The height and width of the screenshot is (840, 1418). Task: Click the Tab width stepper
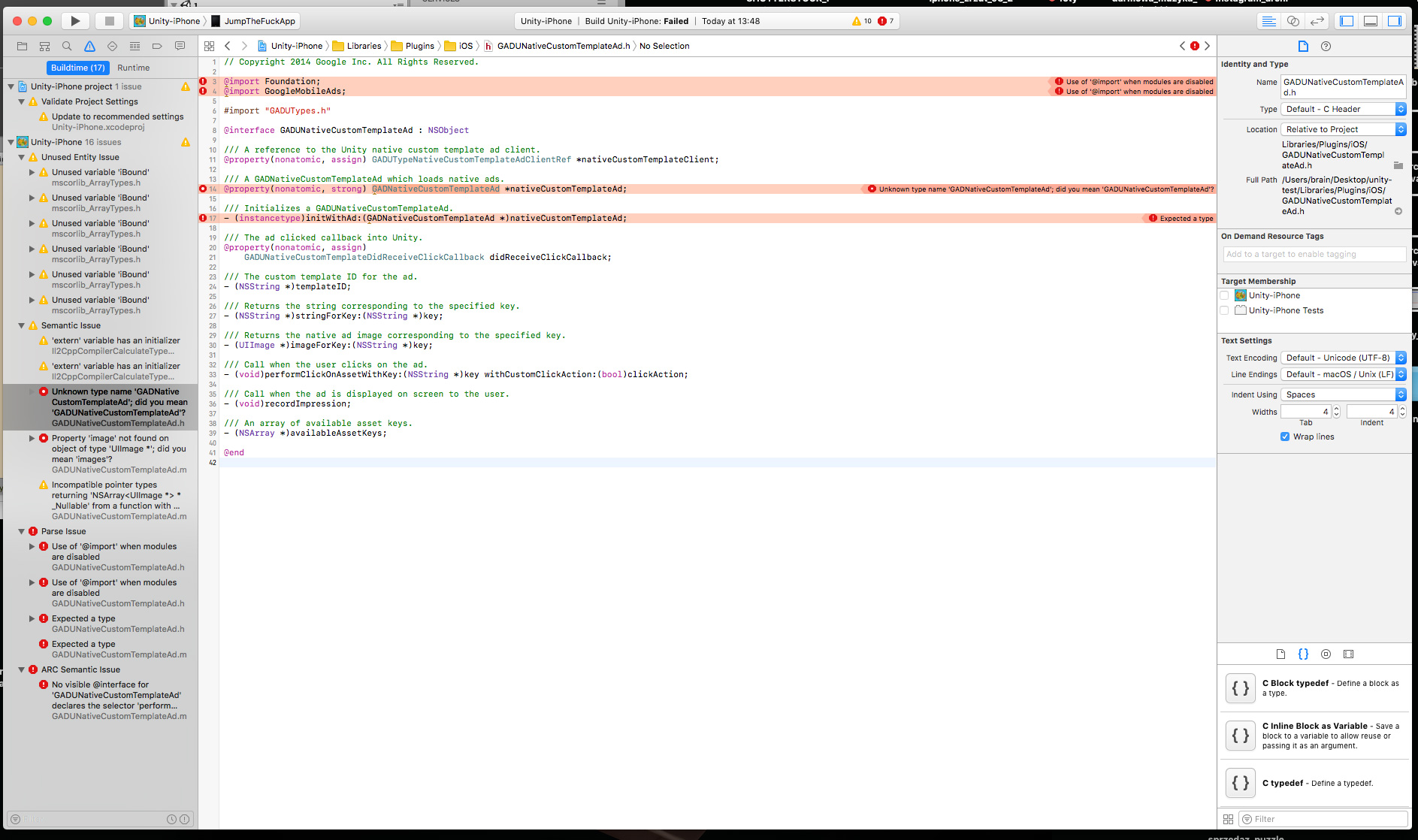[1336, 411]
